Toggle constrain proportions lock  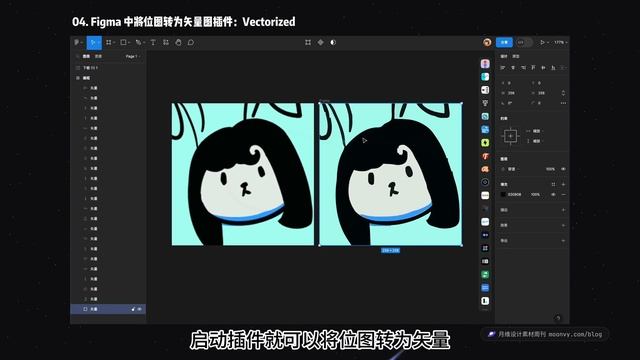pyautogui.click(x=563, y=93)
